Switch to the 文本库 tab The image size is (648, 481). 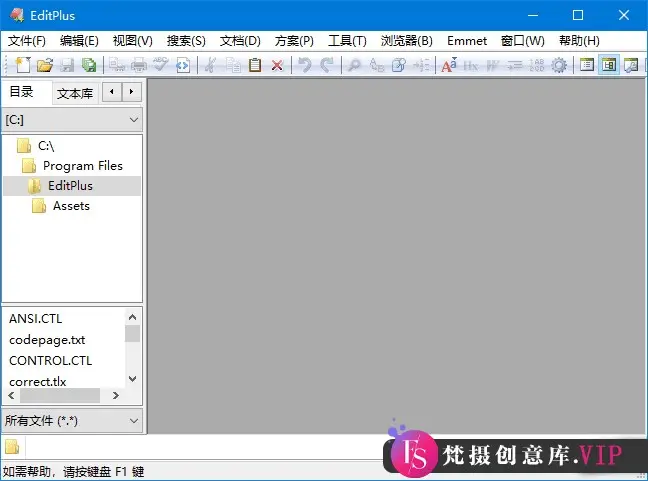(75, 94)
